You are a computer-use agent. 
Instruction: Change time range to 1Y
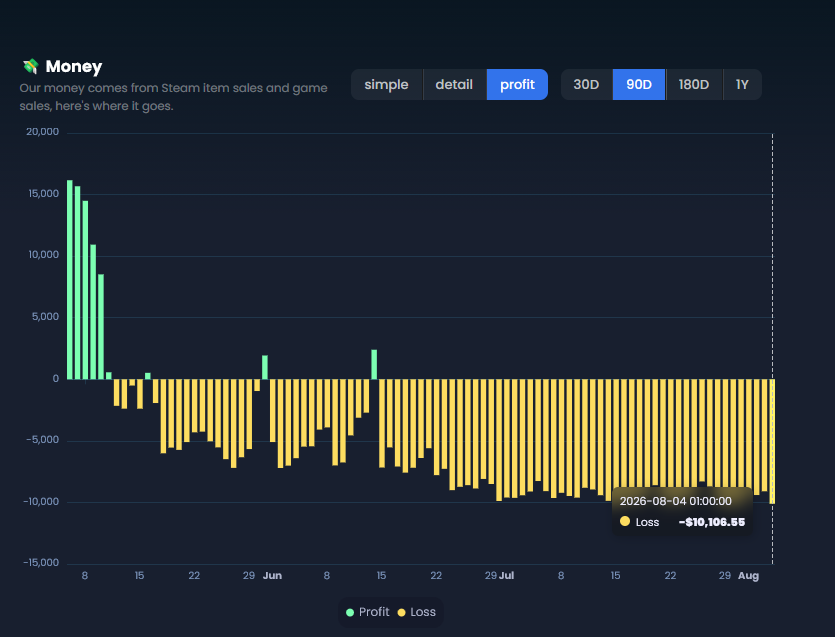(x=742, y=85)
